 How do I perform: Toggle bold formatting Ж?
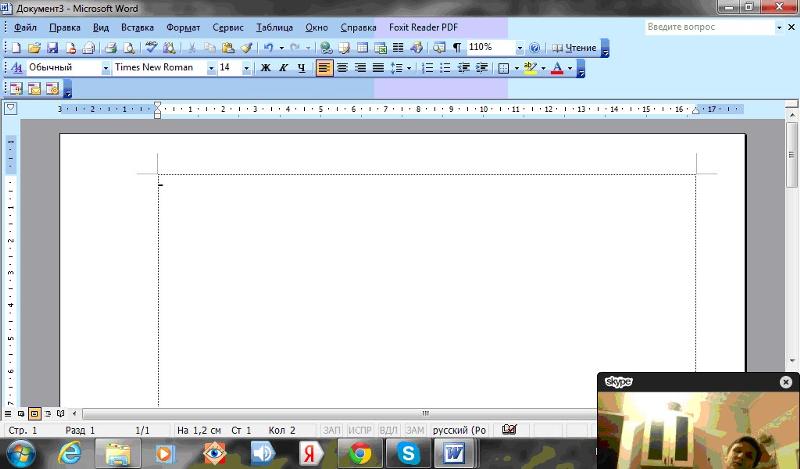point(265,67)
